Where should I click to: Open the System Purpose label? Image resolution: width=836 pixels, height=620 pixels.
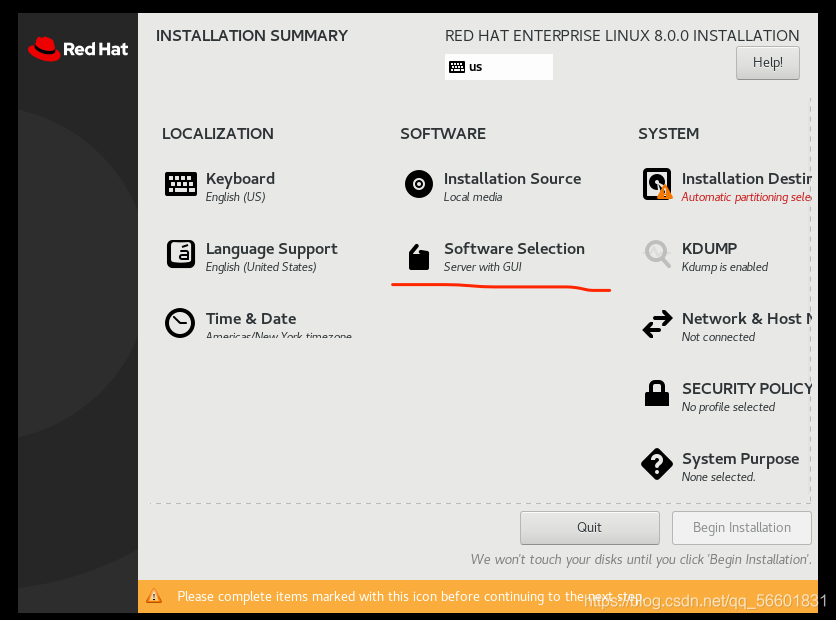[x=741, y=459]
